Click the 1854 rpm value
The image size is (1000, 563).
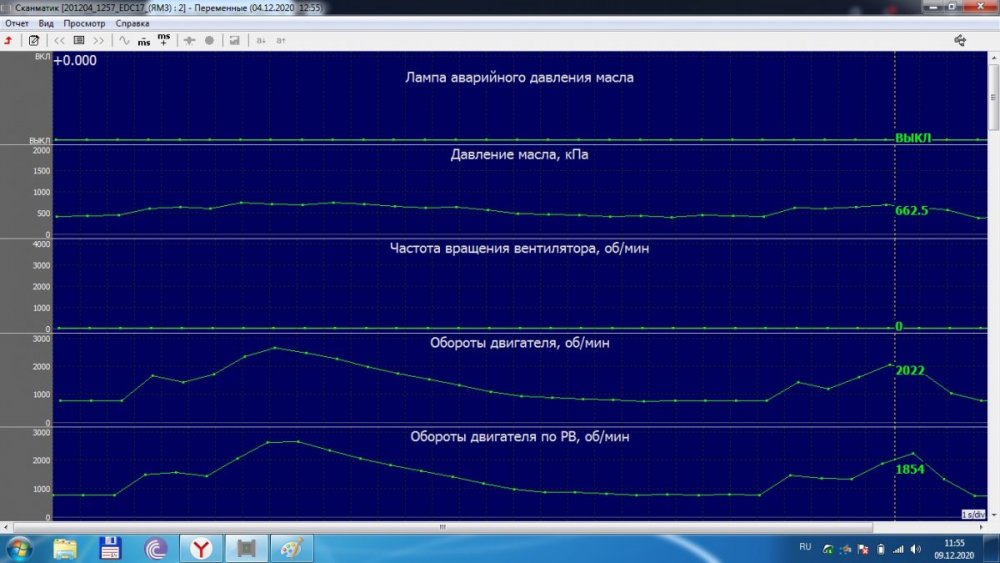[x=910, y=469]
